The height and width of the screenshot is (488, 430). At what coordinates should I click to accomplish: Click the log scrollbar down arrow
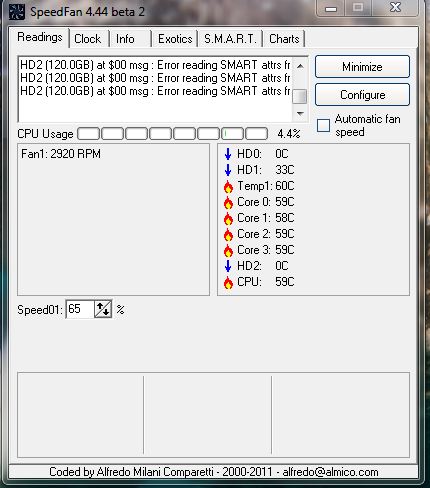pos(300,114)
